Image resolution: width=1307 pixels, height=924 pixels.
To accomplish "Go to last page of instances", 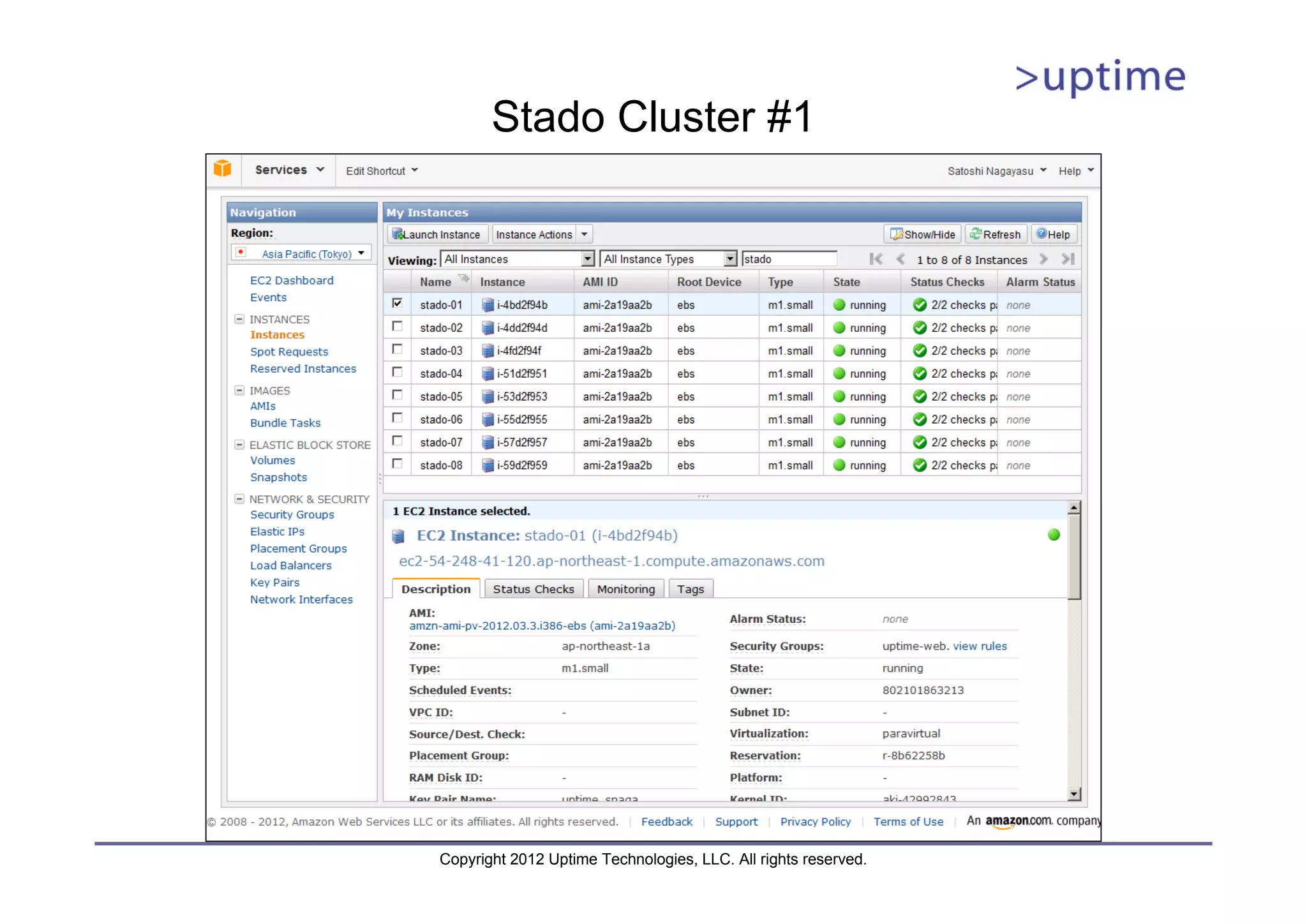I will coord(1068,259).
